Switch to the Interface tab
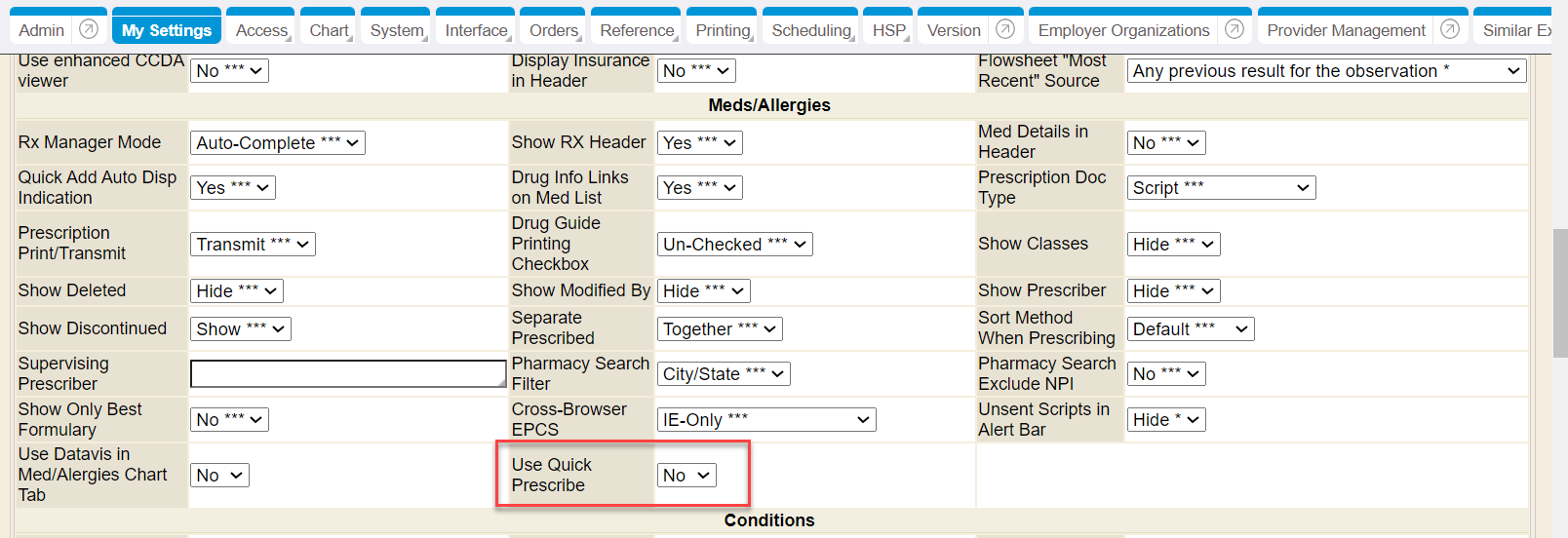Viewport: 1568px width, 538px height. pyautogui.click(x=476, y=30)
